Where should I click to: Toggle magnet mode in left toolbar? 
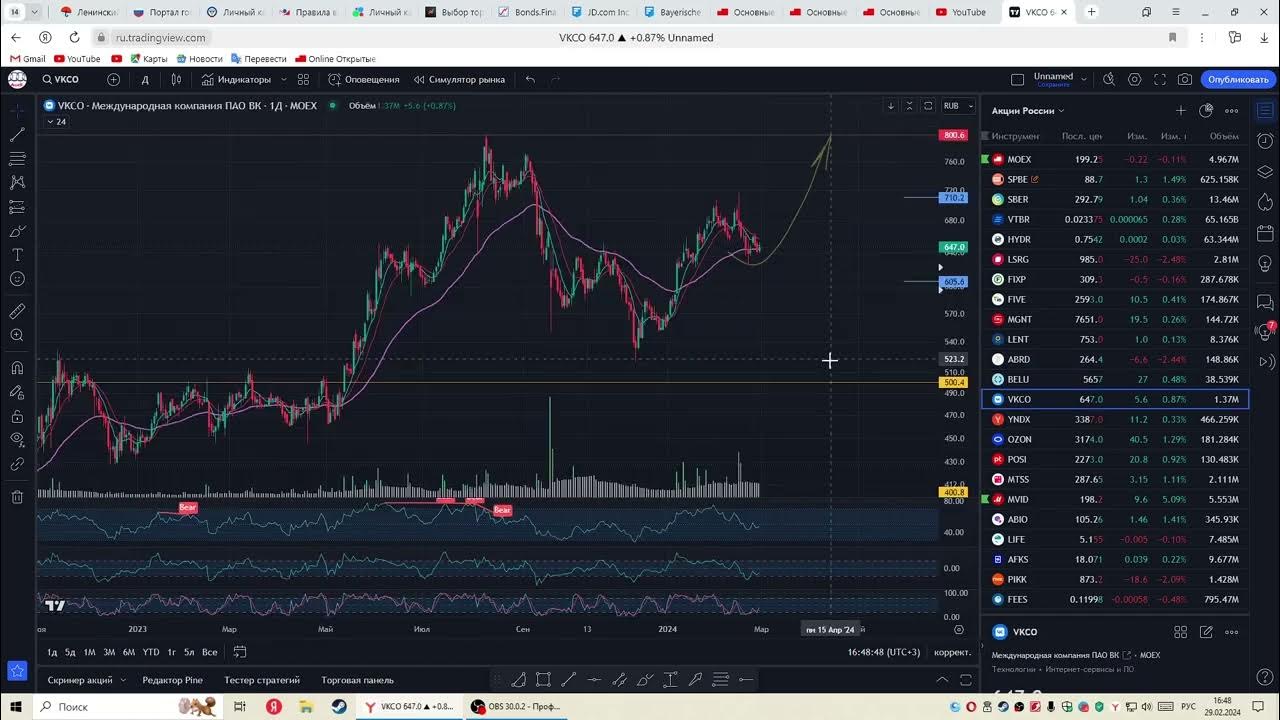[17, 368]
